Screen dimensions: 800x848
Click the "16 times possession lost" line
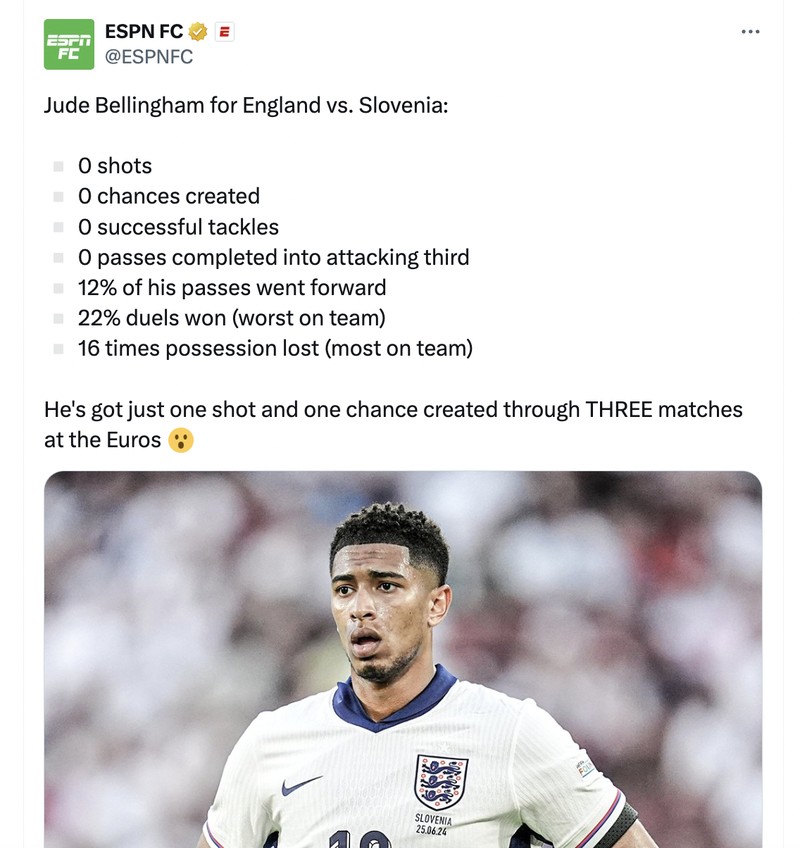click(275, 349)
